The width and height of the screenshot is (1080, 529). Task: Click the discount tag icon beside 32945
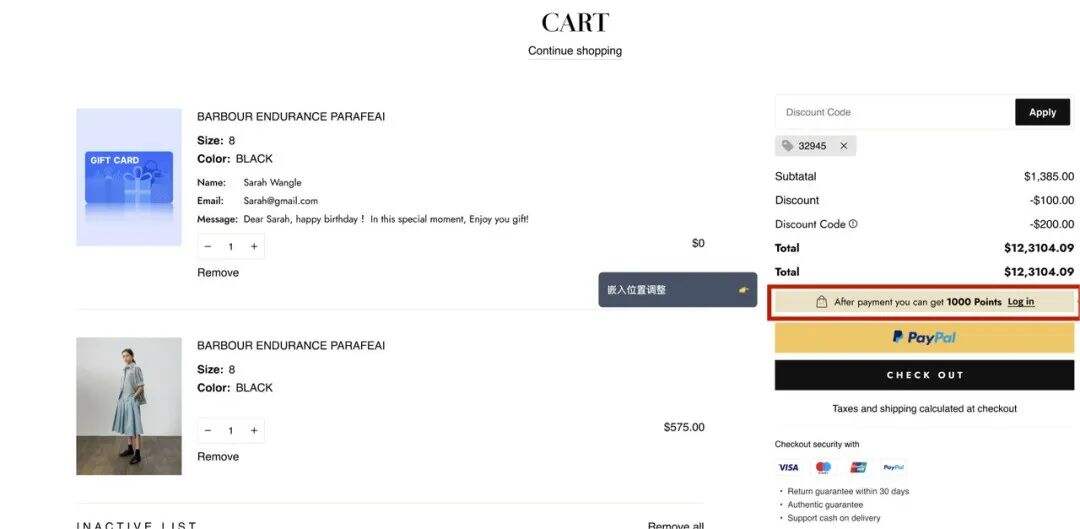(788, 146)
